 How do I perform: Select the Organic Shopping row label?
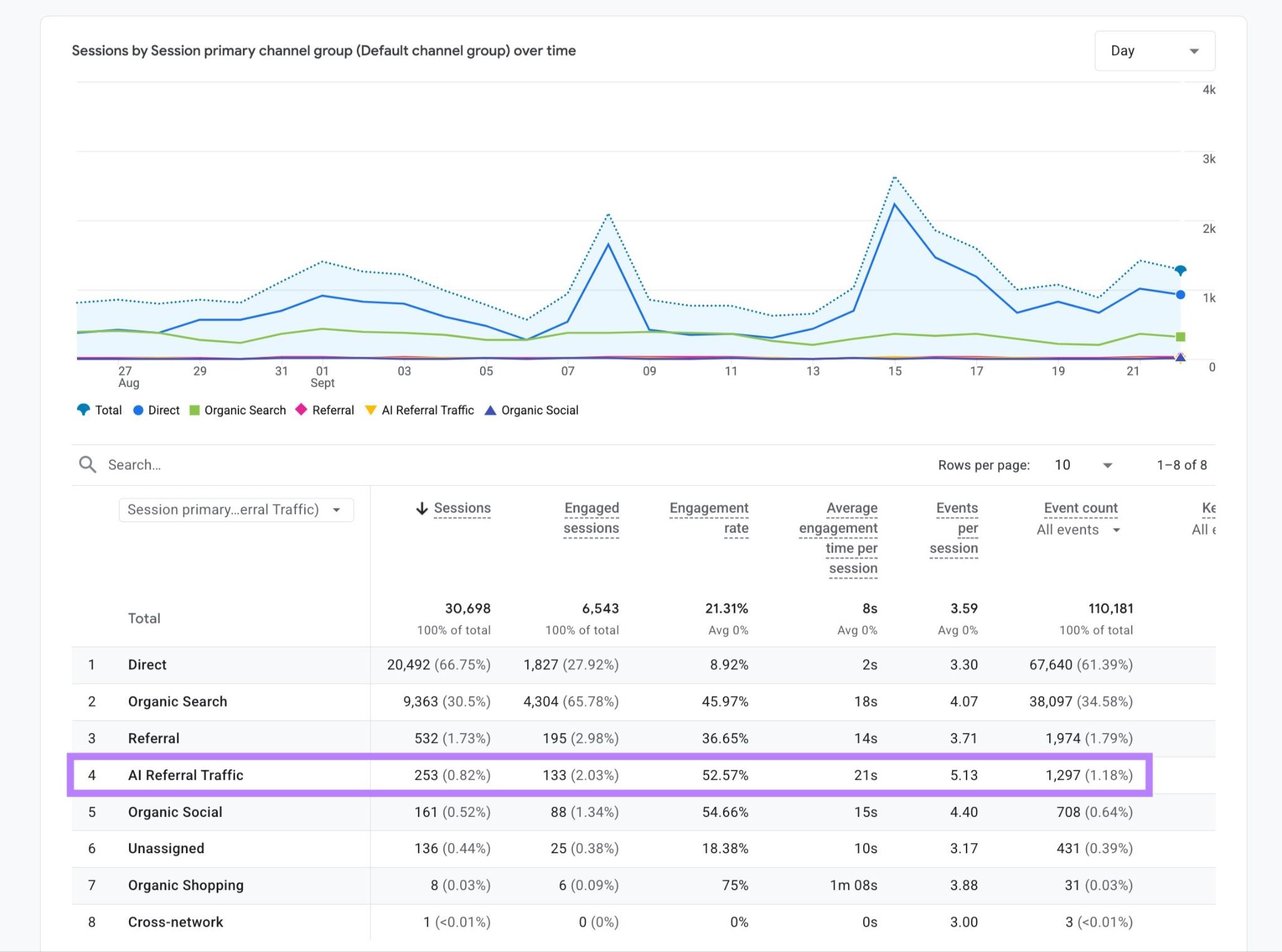[x=186, y=886]
